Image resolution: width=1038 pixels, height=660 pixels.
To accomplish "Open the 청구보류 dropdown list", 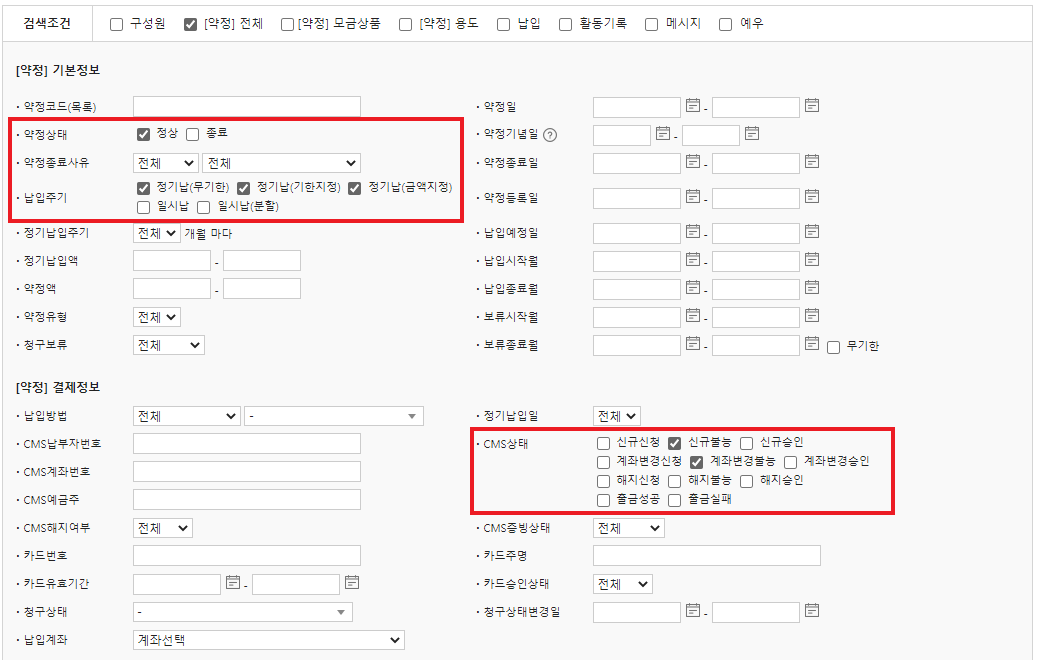I will pos(168,345).
